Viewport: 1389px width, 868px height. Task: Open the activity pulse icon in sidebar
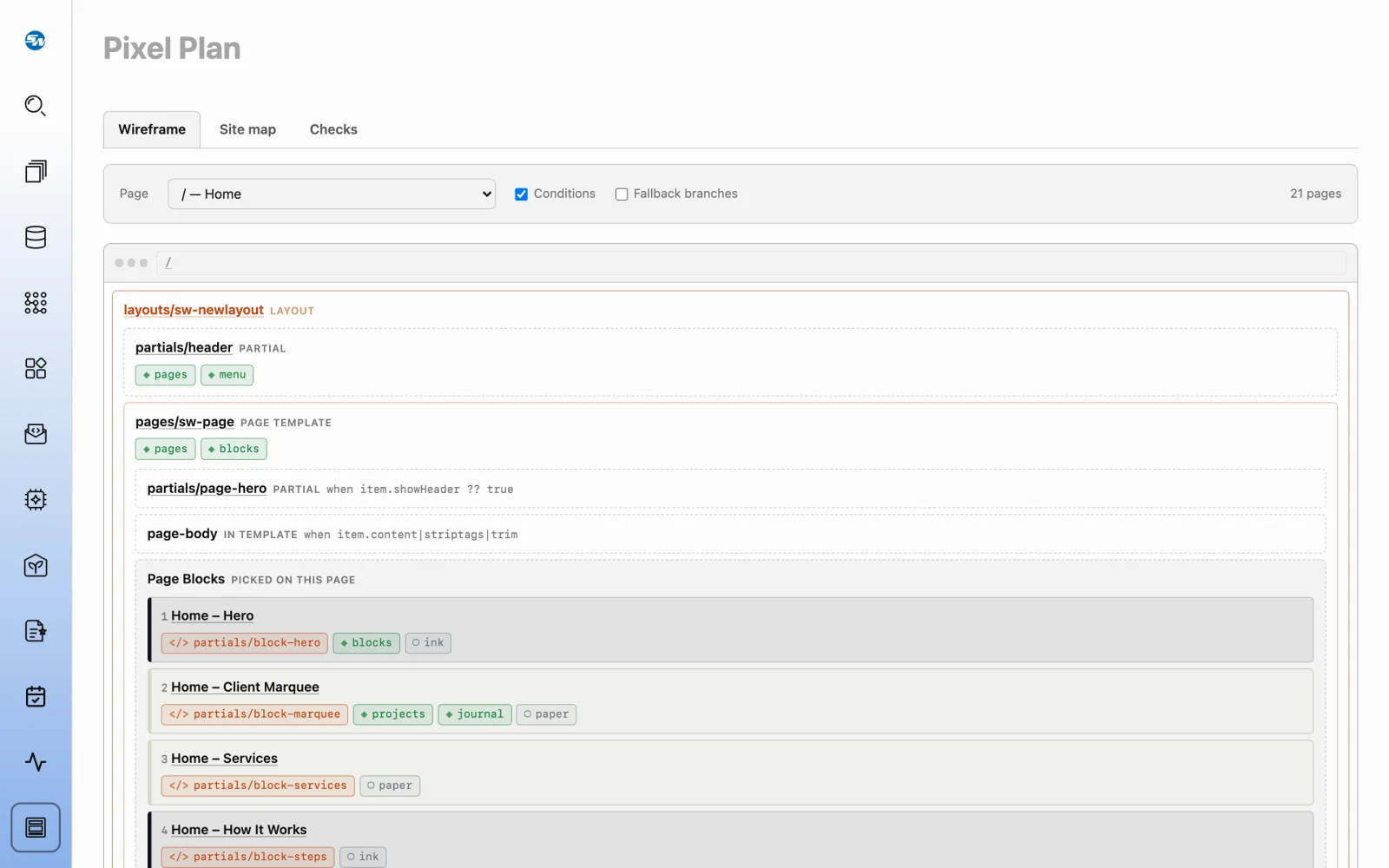36,762
